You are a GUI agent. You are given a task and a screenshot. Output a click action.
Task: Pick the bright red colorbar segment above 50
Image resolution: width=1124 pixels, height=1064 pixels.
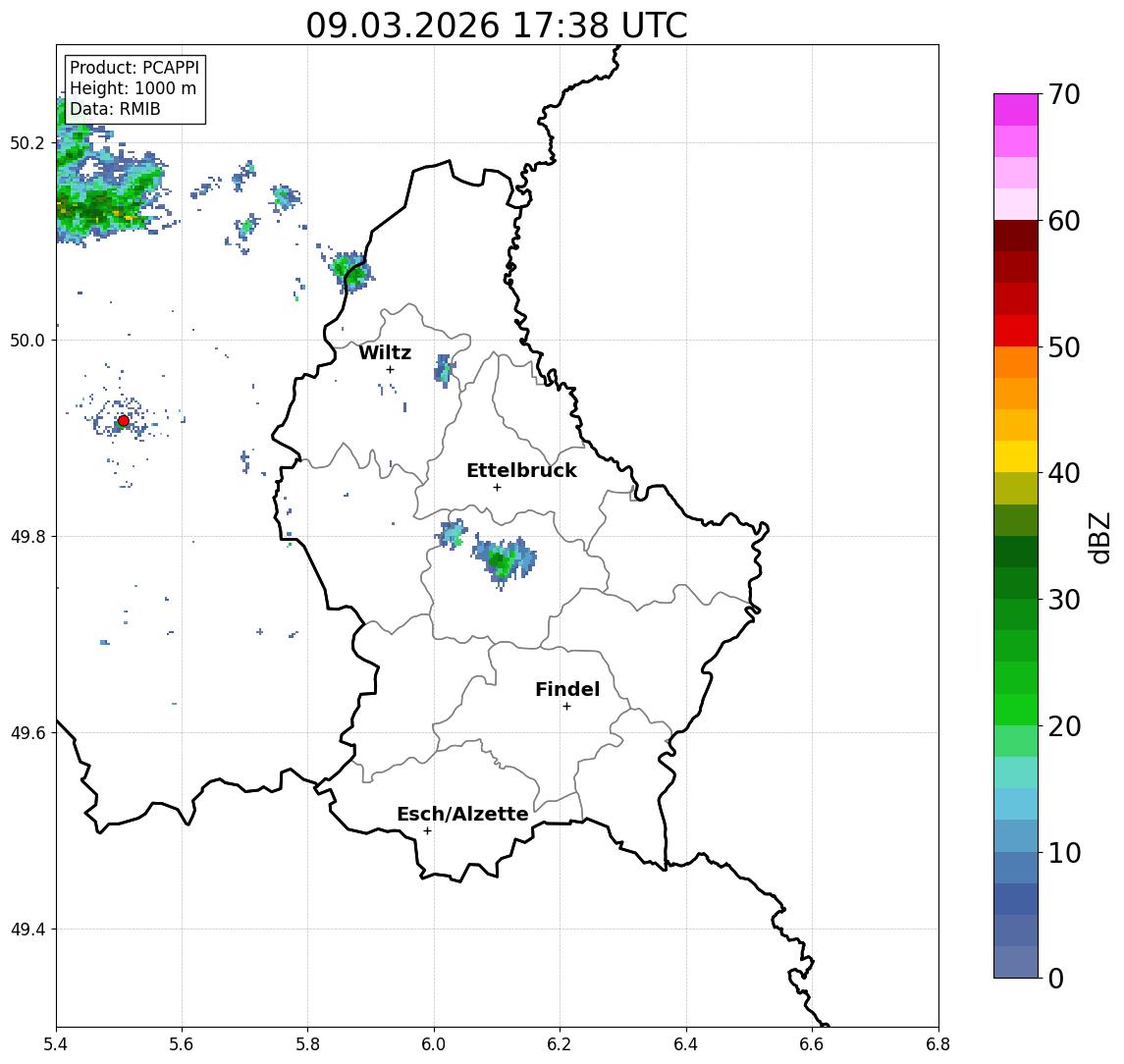pos(1016,331)
